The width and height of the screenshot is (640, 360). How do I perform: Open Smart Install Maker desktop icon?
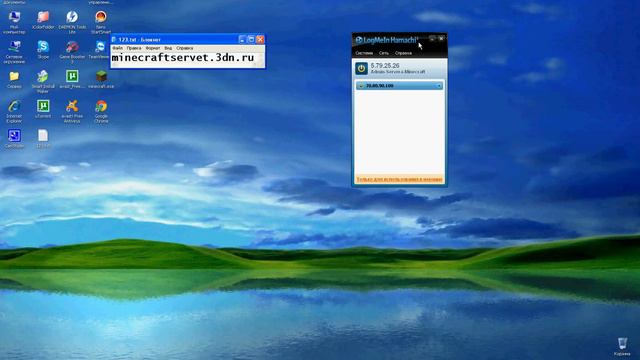(43, 76)
